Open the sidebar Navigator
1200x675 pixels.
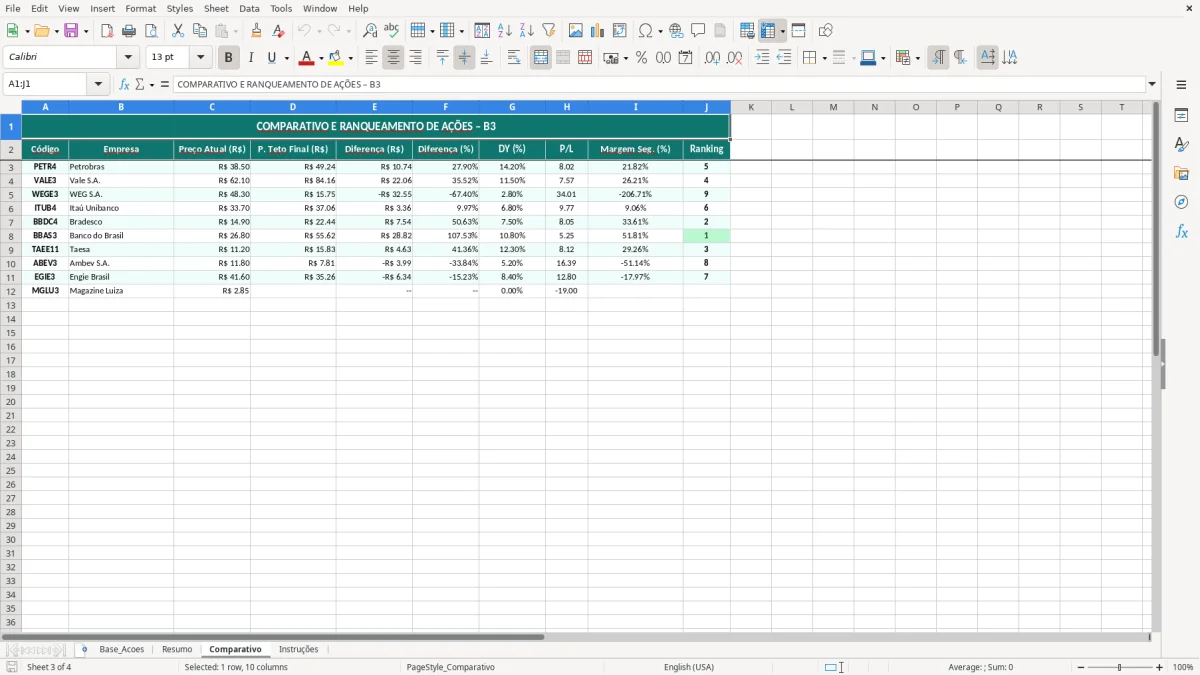tap(1181, 202)
